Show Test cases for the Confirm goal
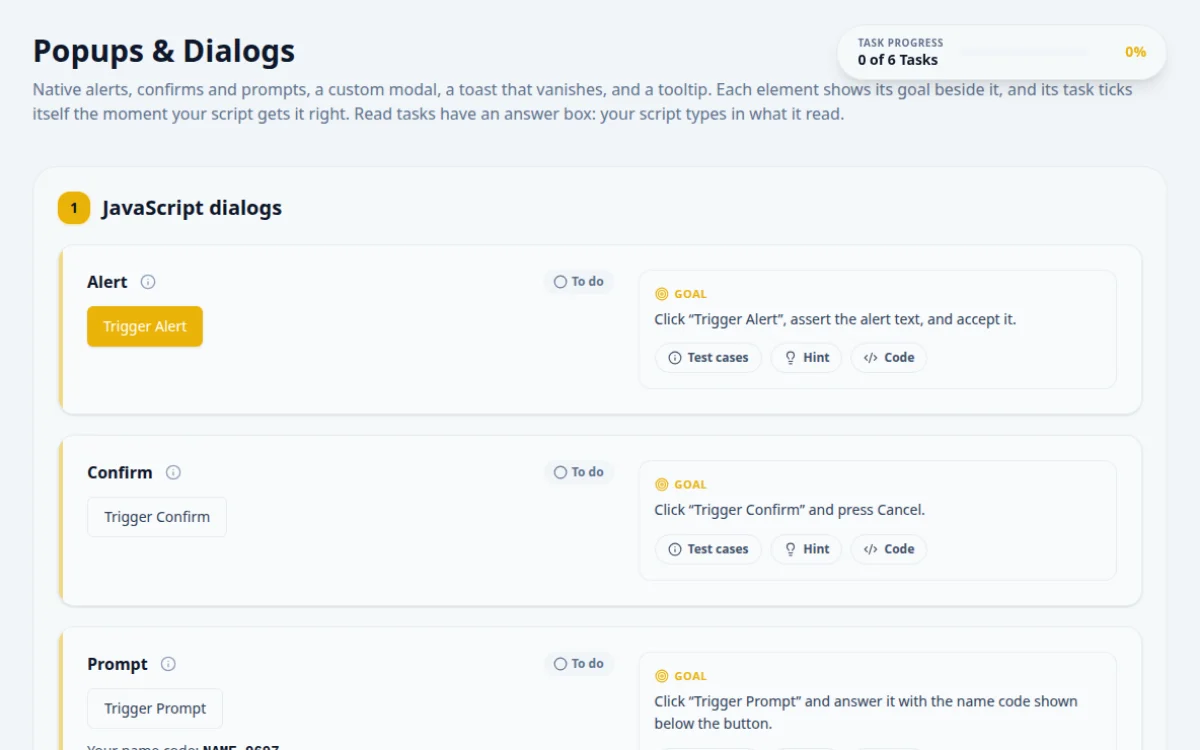Screen dimensions: 1200x750 [x=708, y=549]
